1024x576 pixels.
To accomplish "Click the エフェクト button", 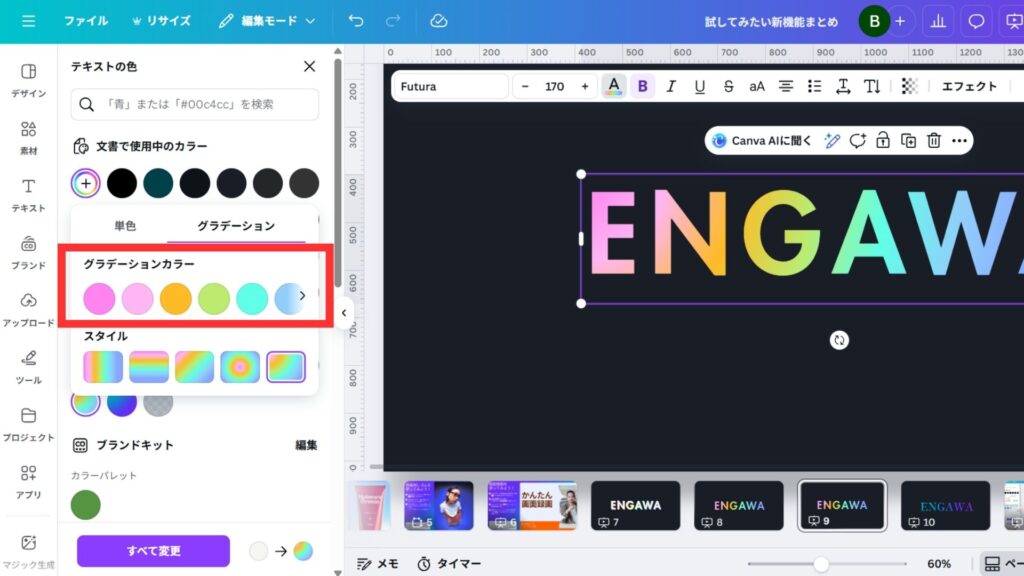I will pyautogui.click(x=969, y=86).
